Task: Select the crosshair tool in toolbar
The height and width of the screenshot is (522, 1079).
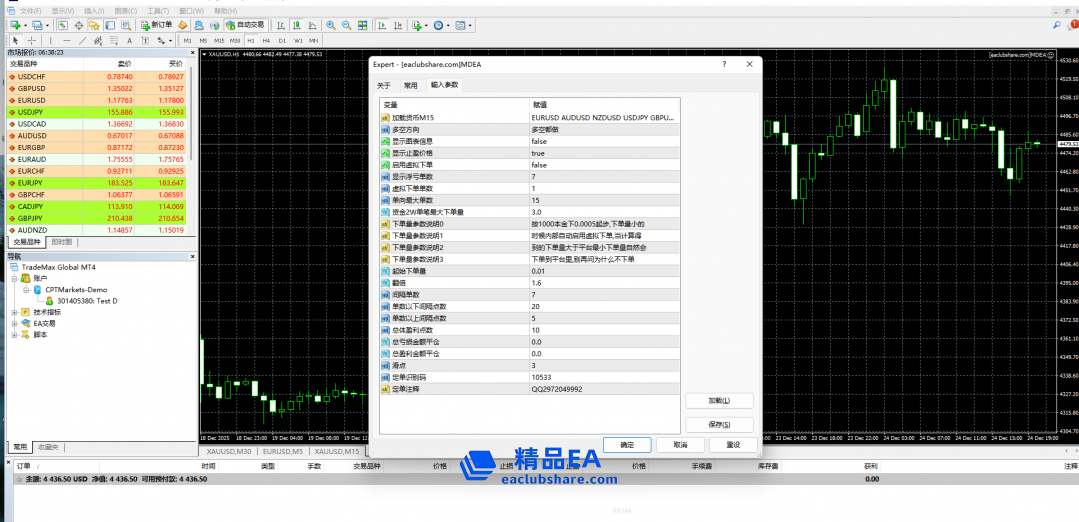Action: (31, 40)
